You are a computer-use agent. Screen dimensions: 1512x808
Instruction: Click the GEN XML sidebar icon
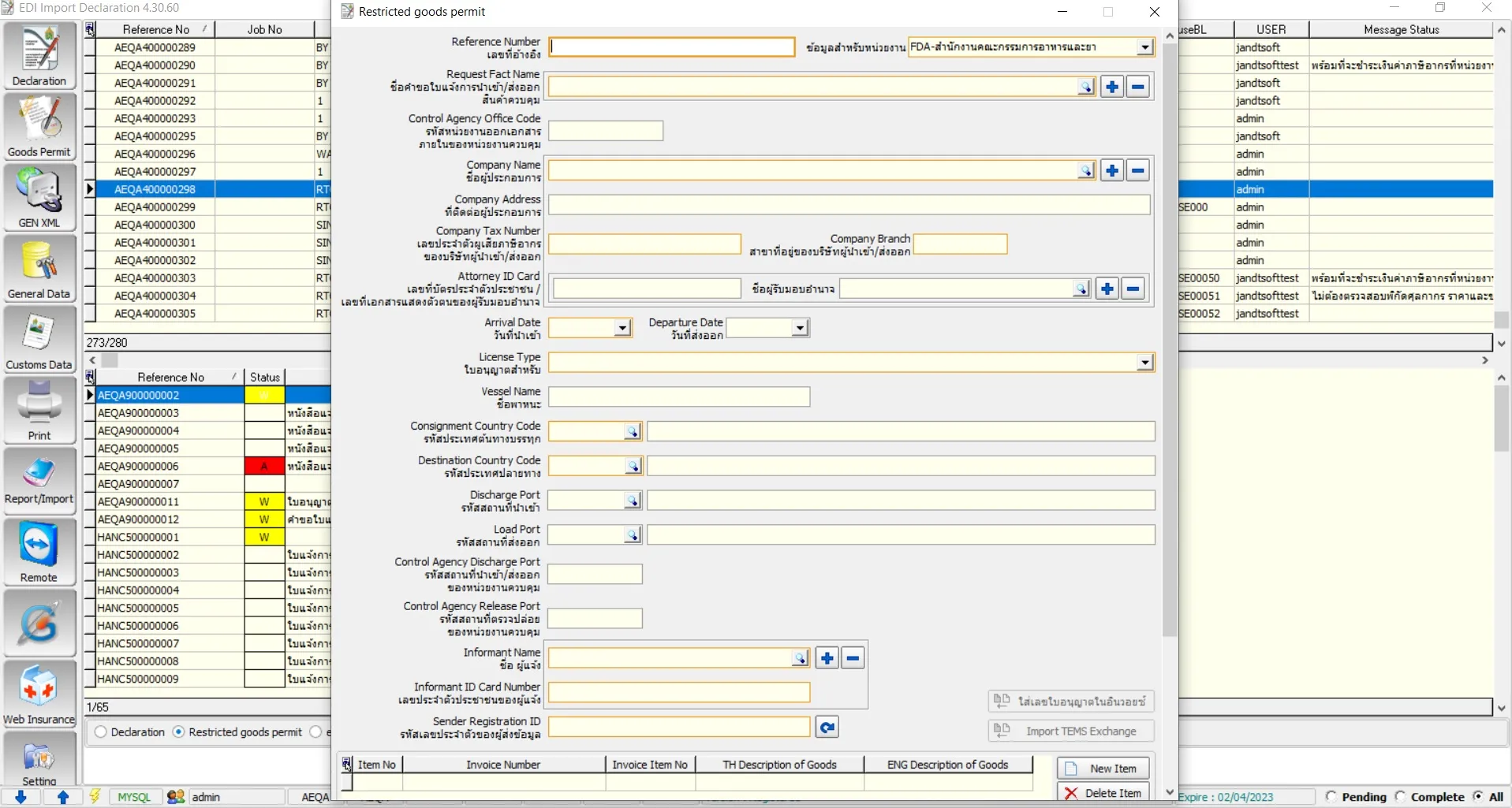tap(39, 197)
